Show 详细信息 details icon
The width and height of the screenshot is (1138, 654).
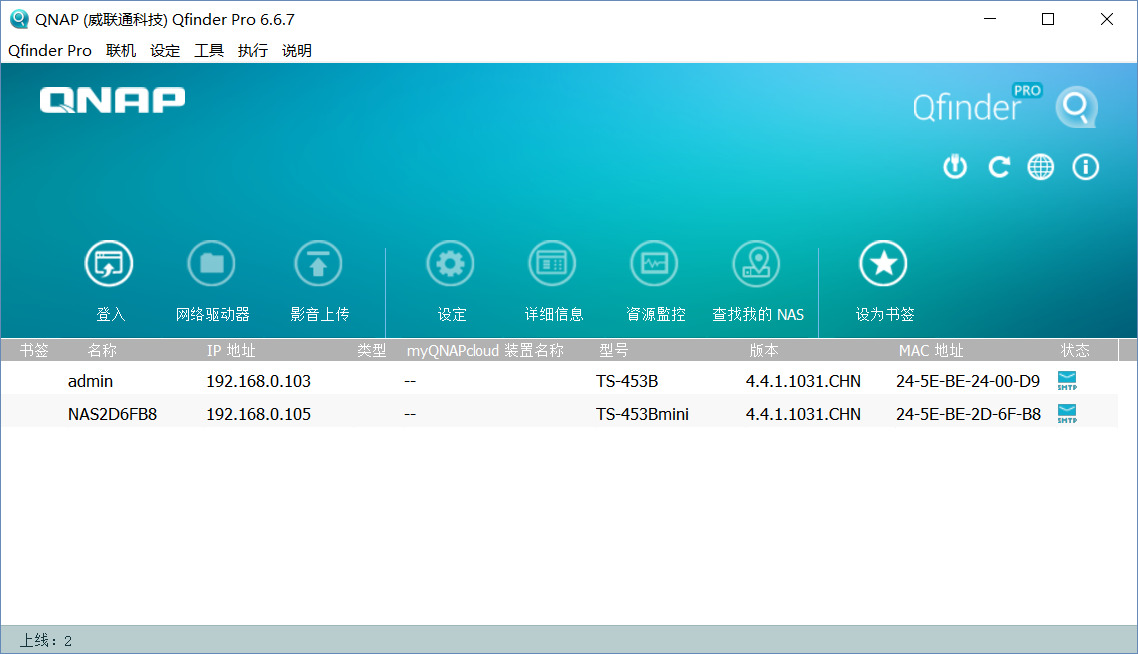pos(552,263)
